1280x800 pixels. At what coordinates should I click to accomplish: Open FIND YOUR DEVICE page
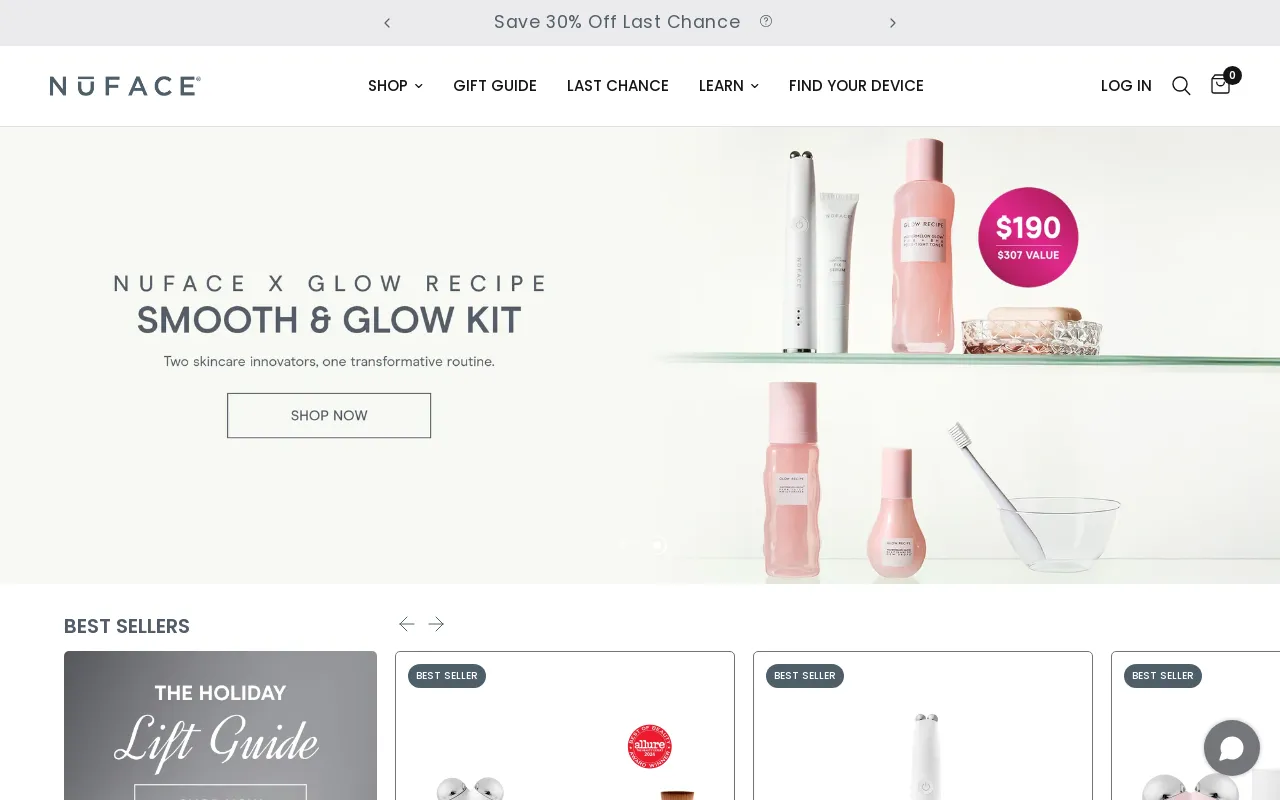[856, 86]
